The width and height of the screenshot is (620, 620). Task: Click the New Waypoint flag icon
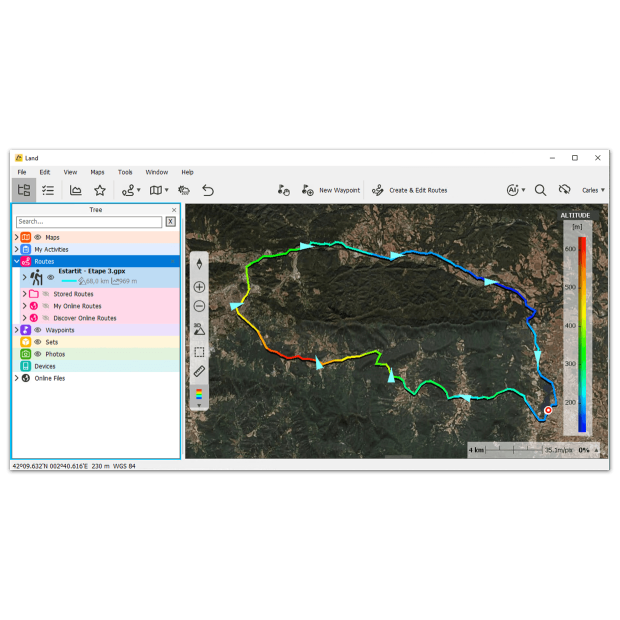[x=308, y=190]
